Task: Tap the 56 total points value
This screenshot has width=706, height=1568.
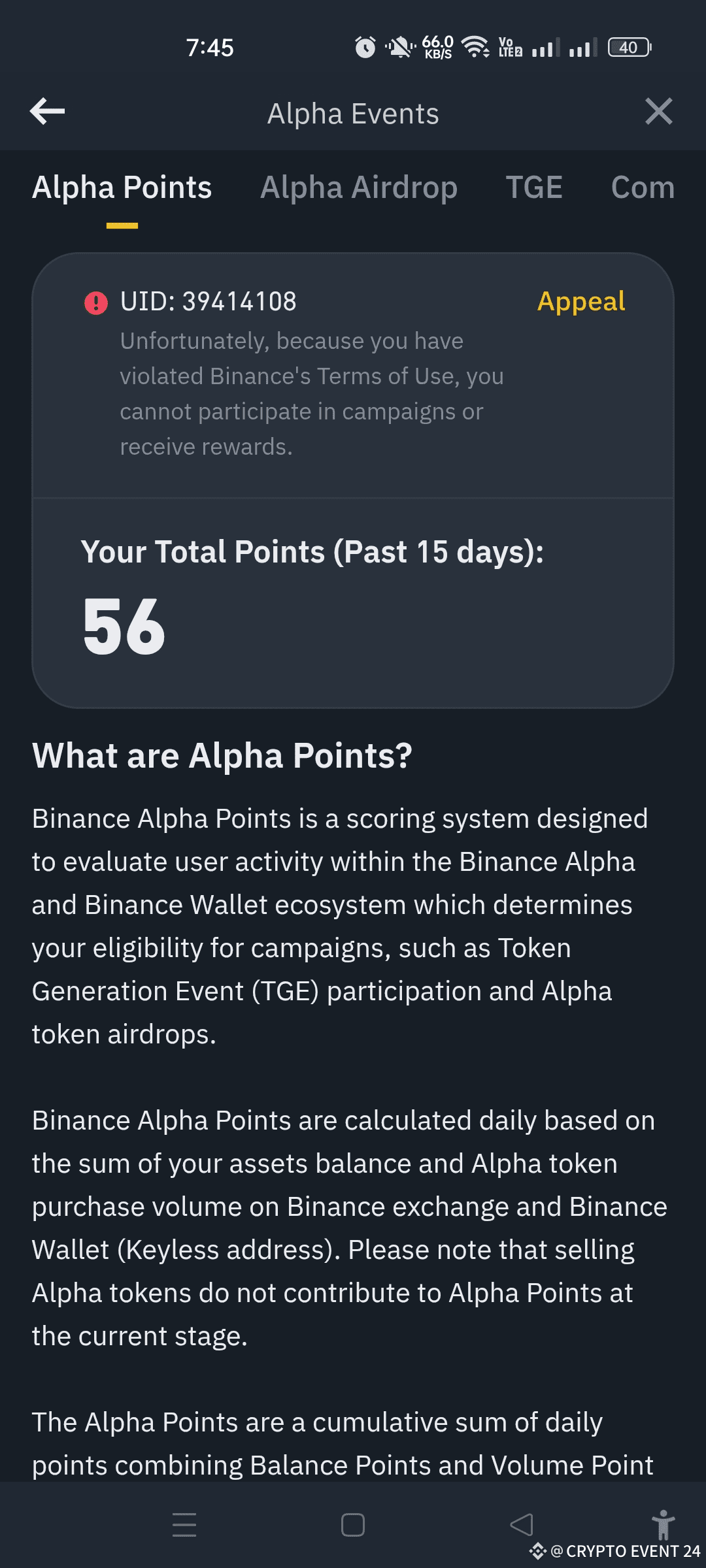Action: click(124, 627)
